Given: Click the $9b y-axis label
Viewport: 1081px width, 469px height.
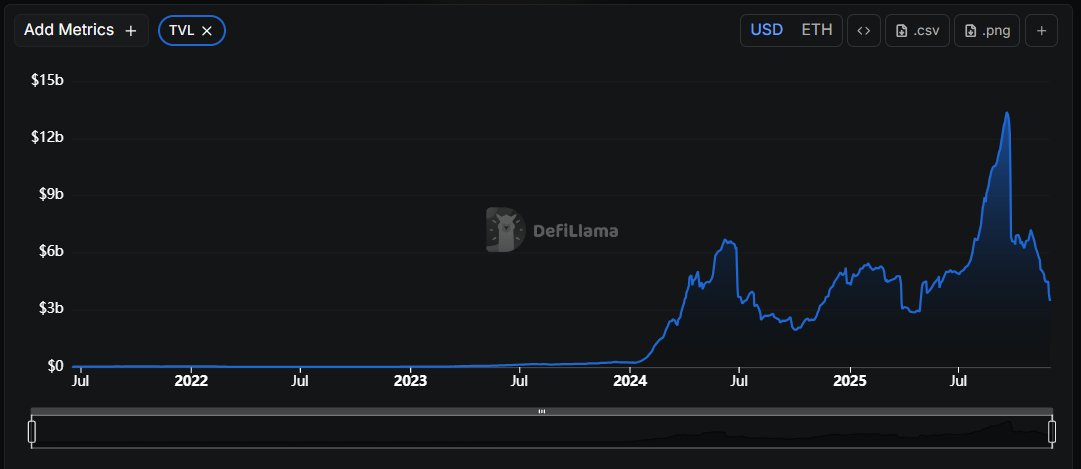Looking at the screenshot, I should point(51,194).
